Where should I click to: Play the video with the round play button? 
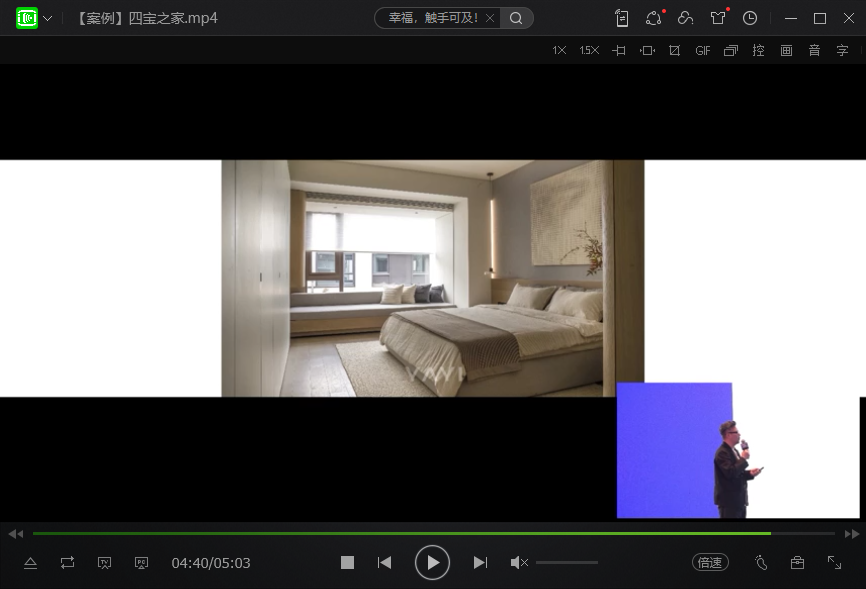pos(432,562)
